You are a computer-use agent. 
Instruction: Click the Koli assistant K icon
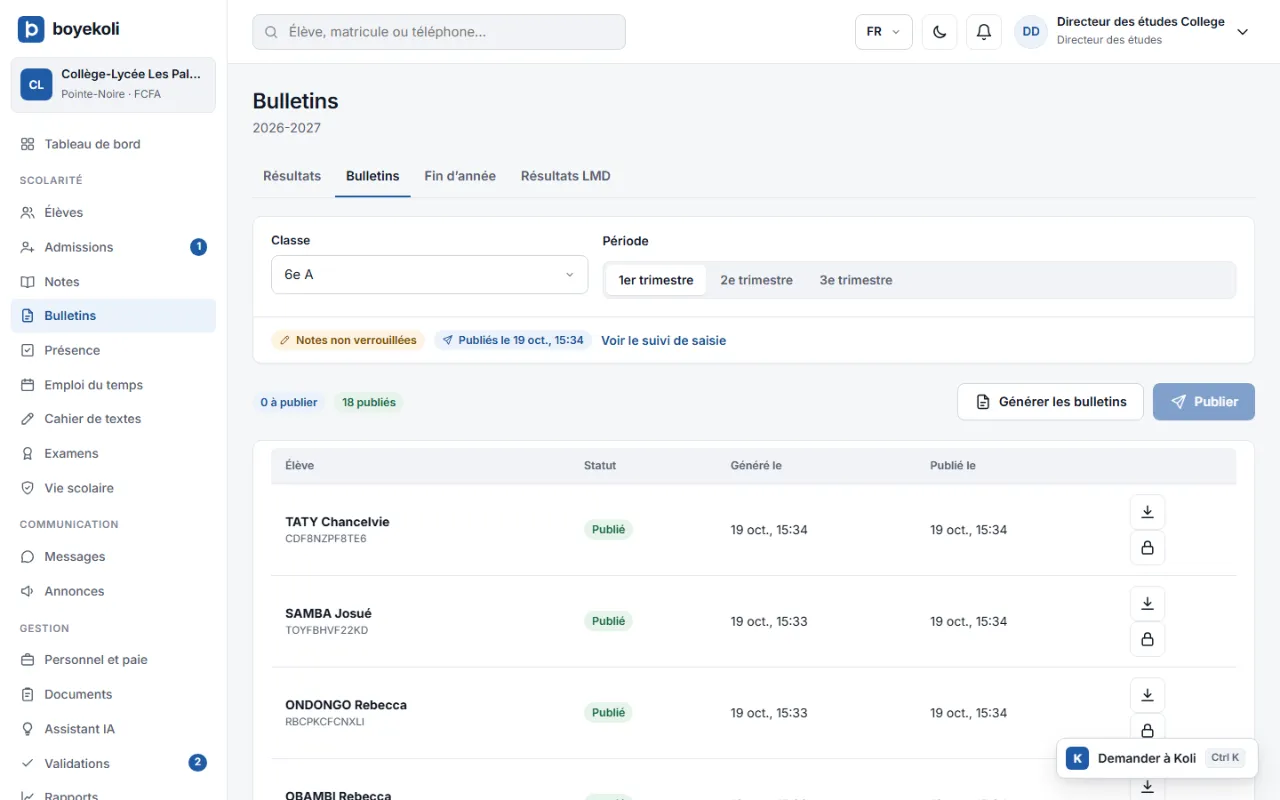pyautogui.click(x=1077, y=758)
